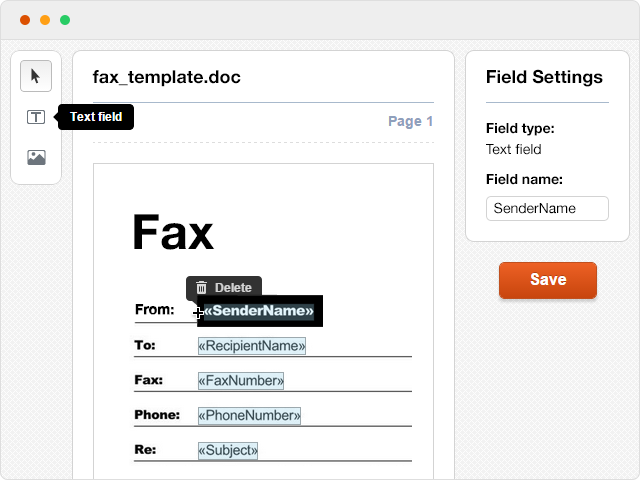Select the «RecipientName» merge field
640x480 pixels.
coord(251,346)
